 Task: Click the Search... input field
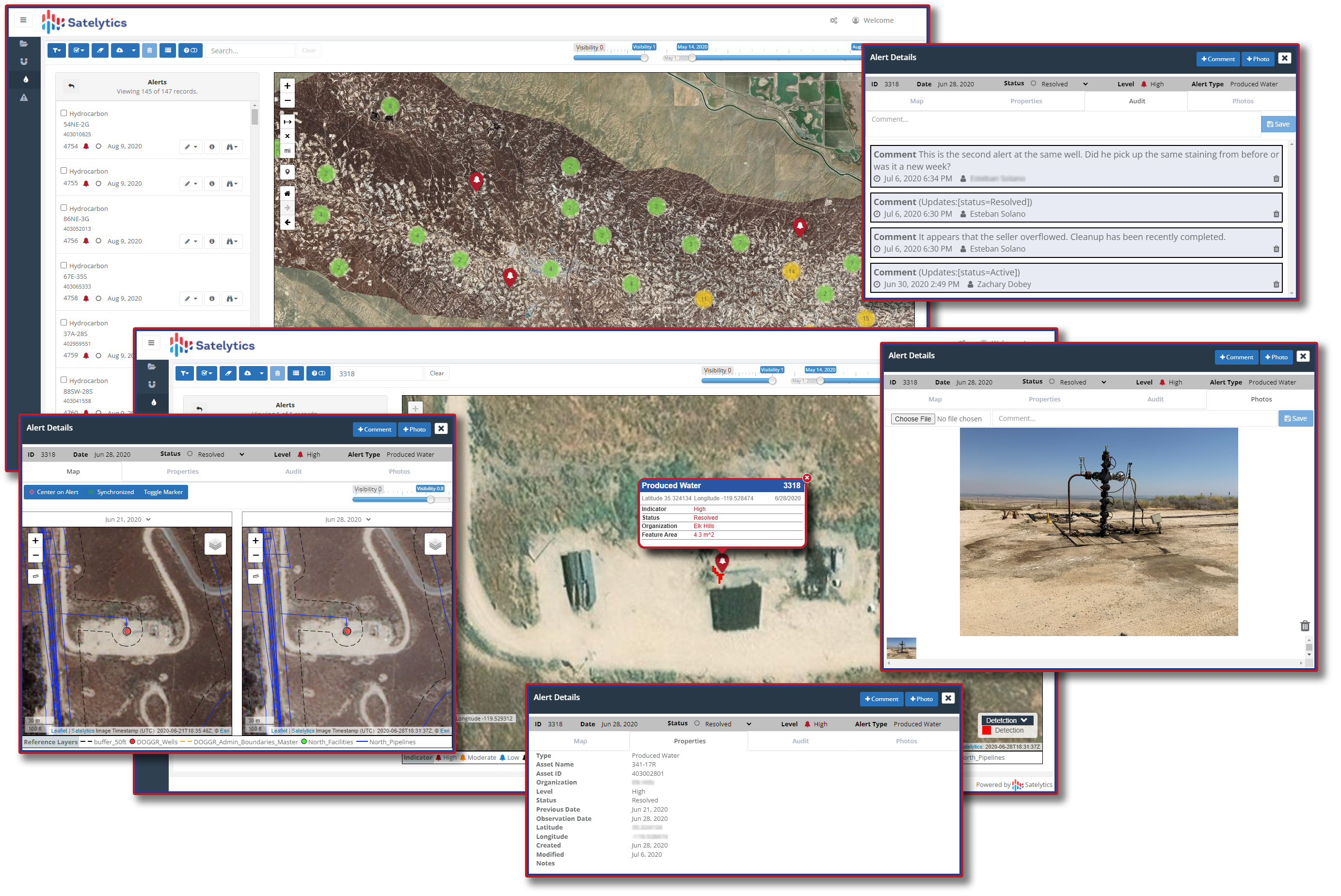(250, 50)
